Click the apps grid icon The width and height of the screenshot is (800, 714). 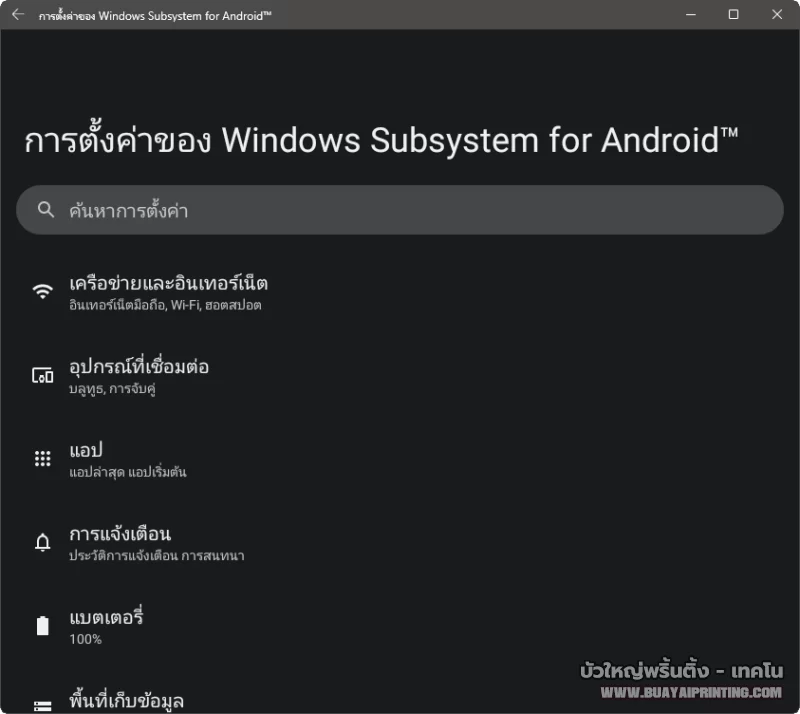pyautogui.click(x=42, y=459)
